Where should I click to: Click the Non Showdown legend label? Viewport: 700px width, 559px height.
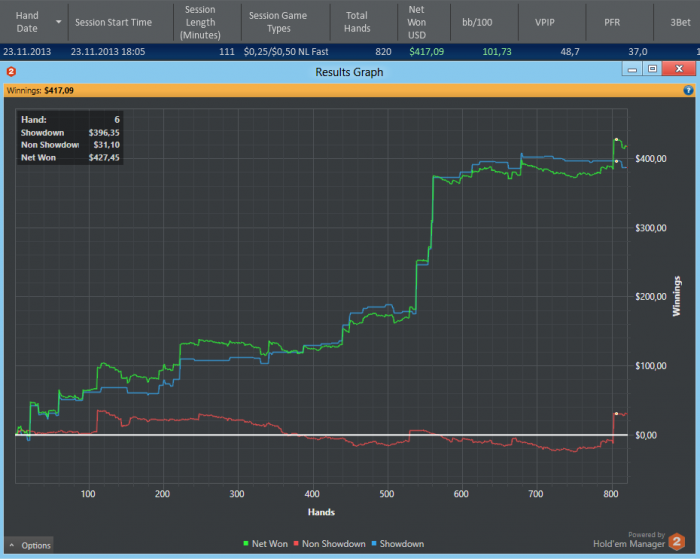(x=333, y=543)
